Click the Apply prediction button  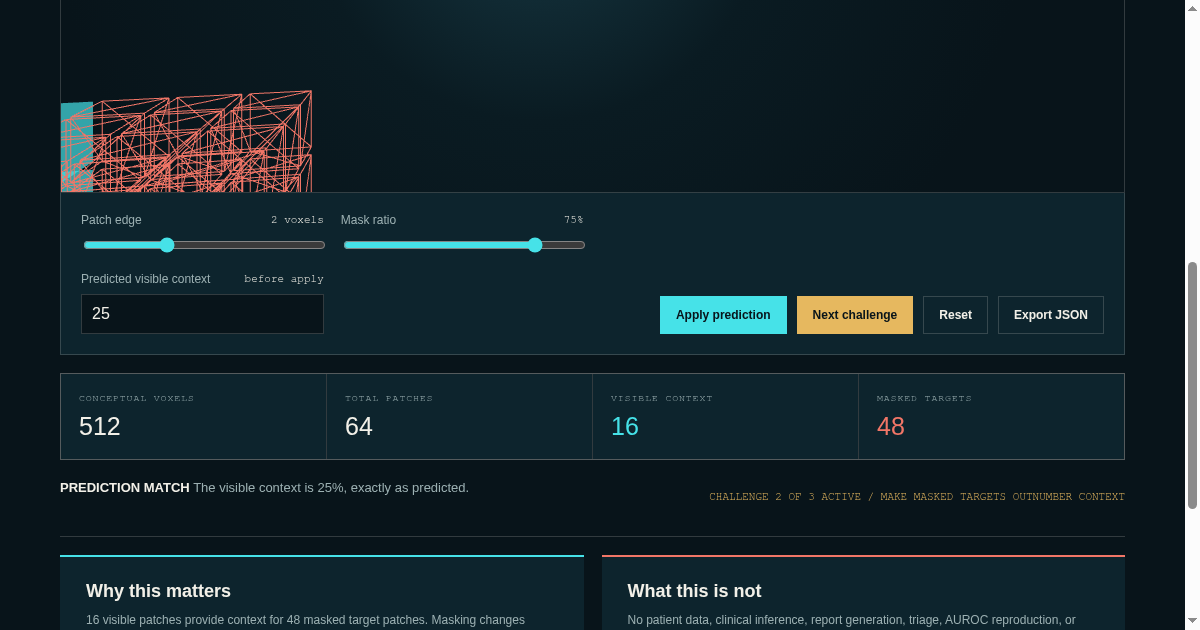click(x=723, y=315)
